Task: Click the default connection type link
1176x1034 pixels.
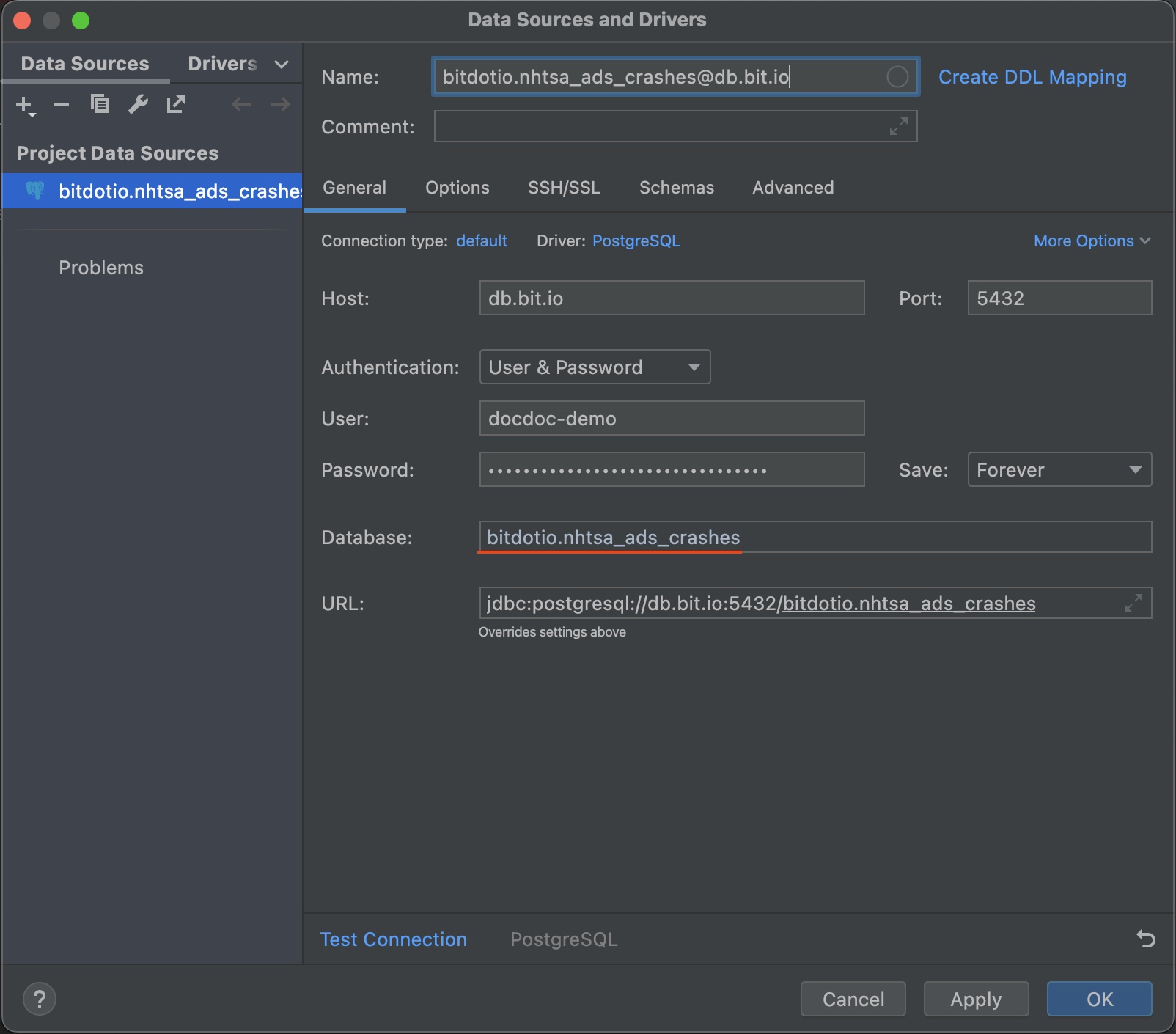Action: [482, 241]
